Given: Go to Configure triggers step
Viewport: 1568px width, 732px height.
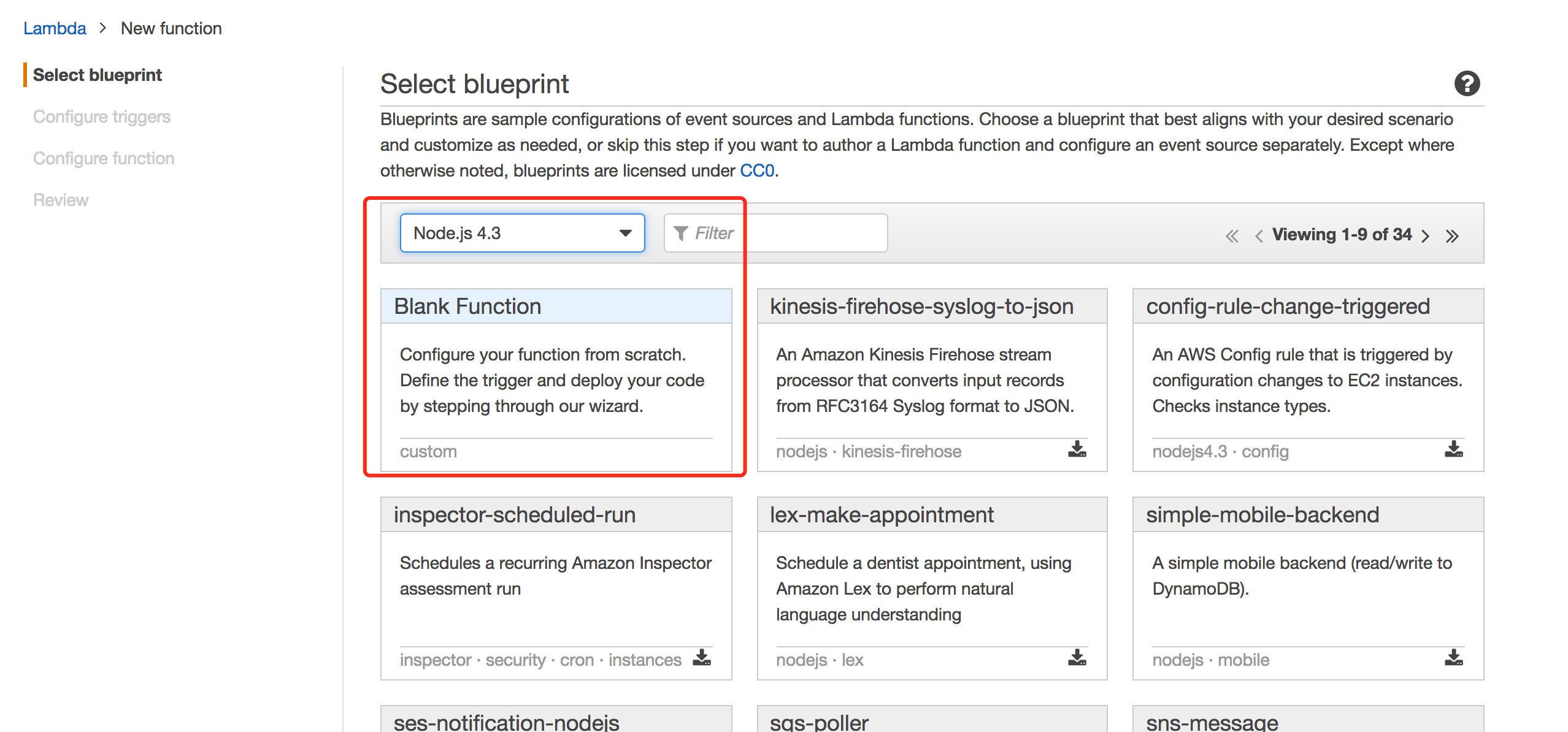Looking at the screenshot, I should 102,116.
